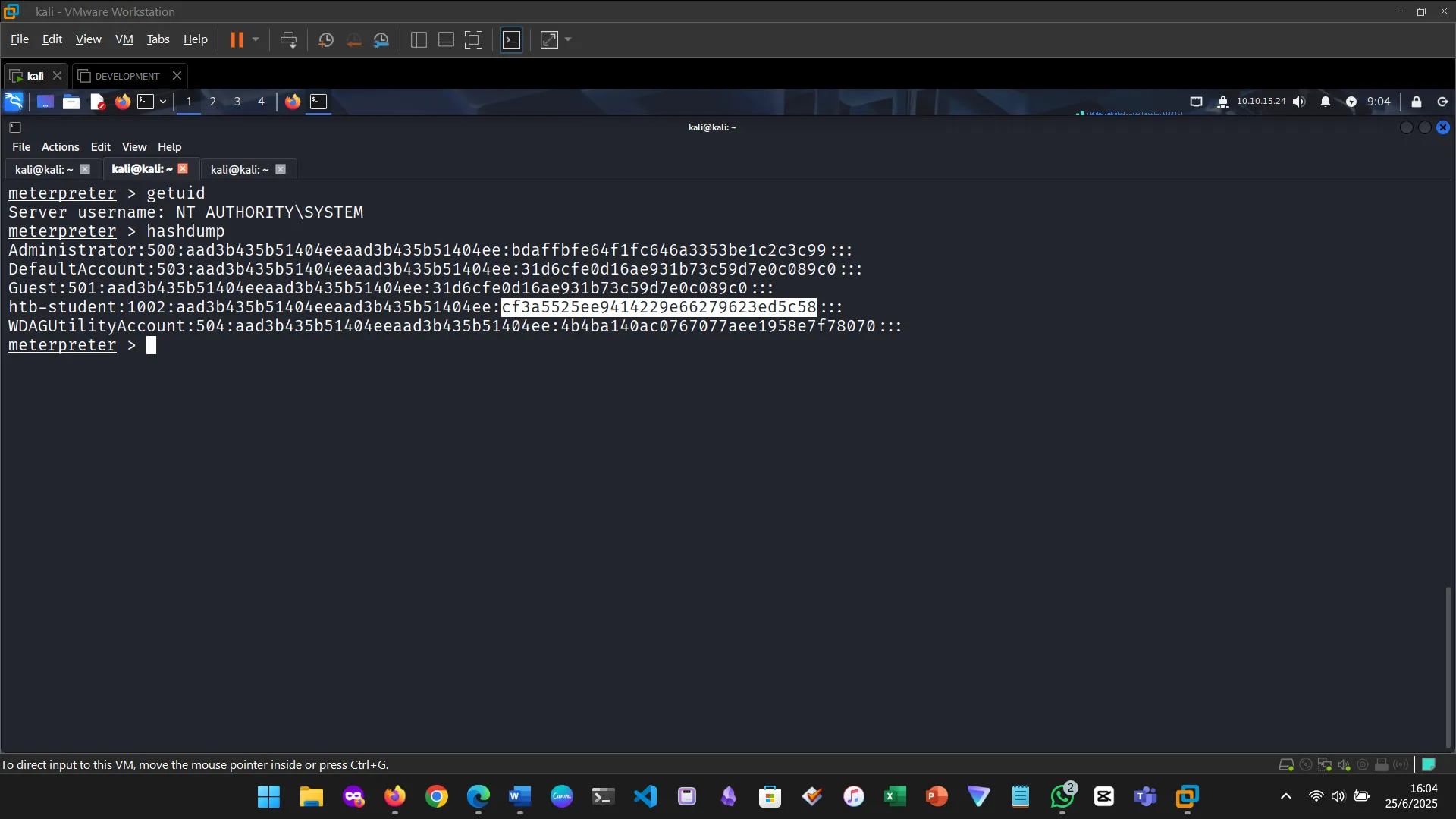The width and height of the screenshot is (1456, 819).
Task: Select workspace 3 in the Kali panel
Action: [237, 101]
